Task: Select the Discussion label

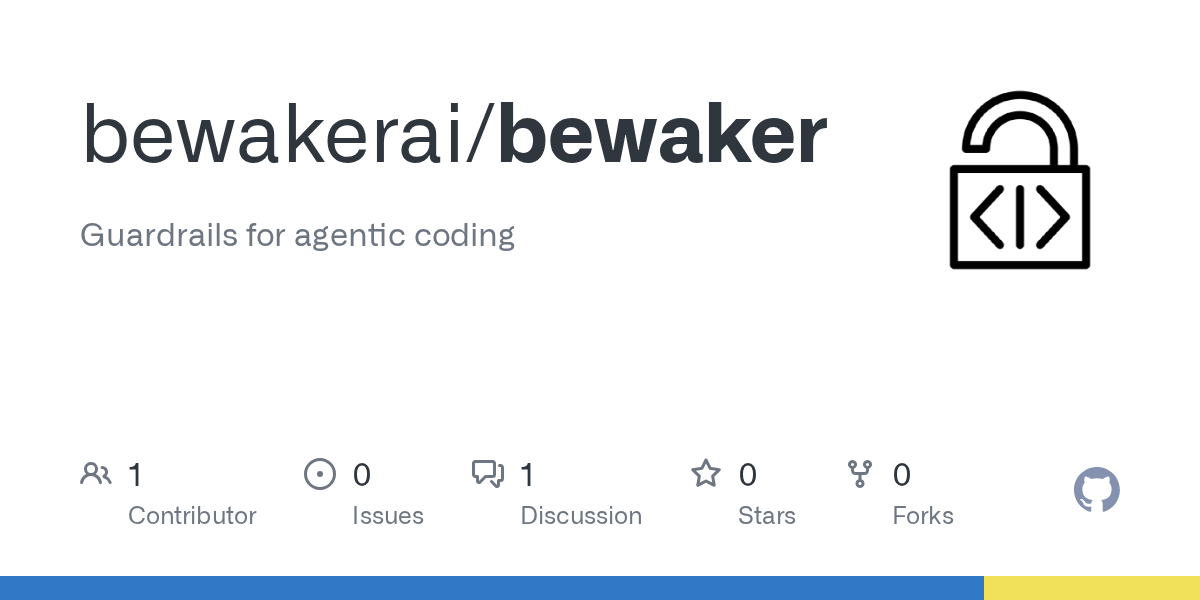Action: (x=581, y=516)
